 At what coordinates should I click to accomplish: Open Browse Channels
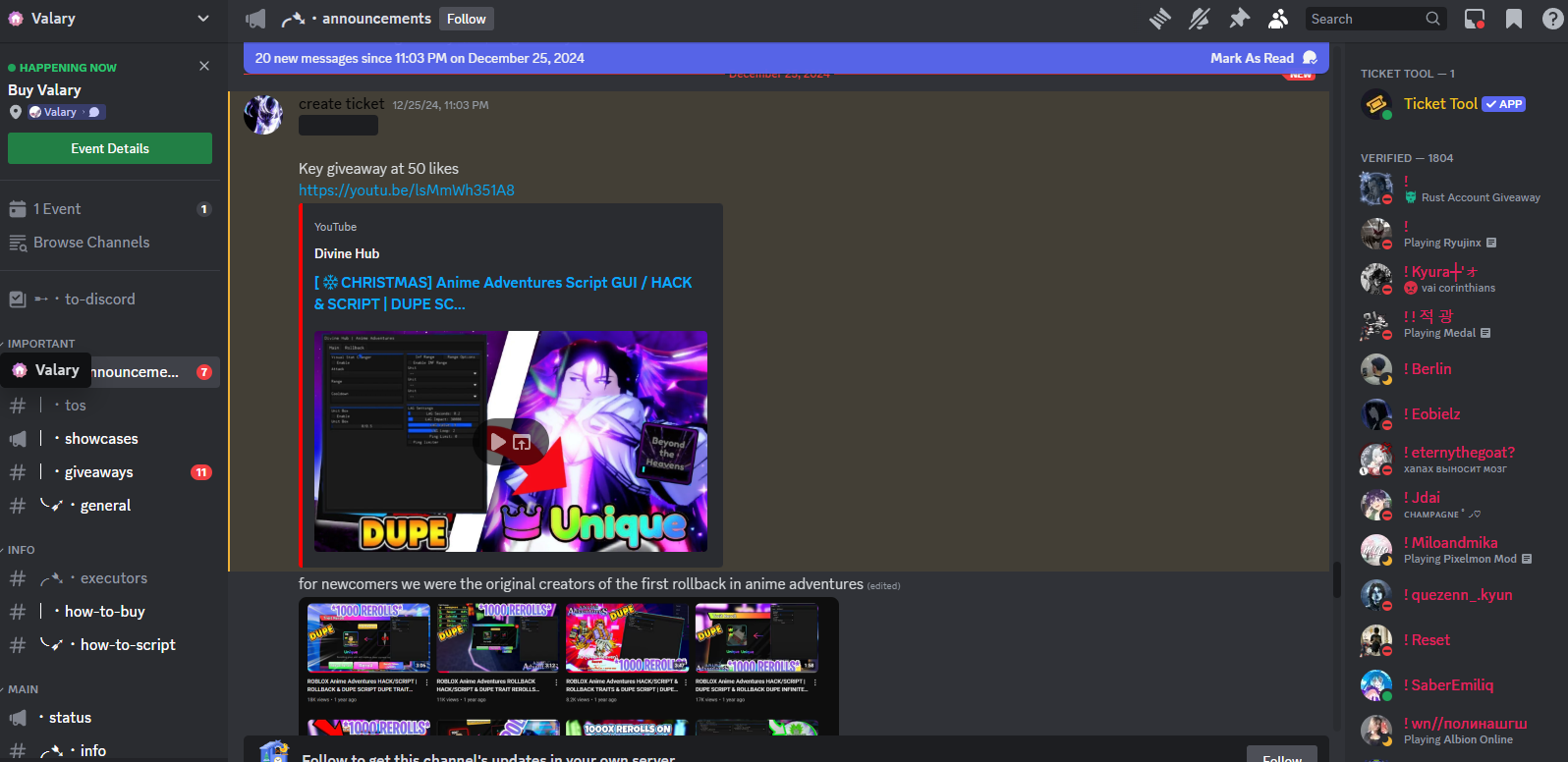pyautogui.click(x=110, y=243)
